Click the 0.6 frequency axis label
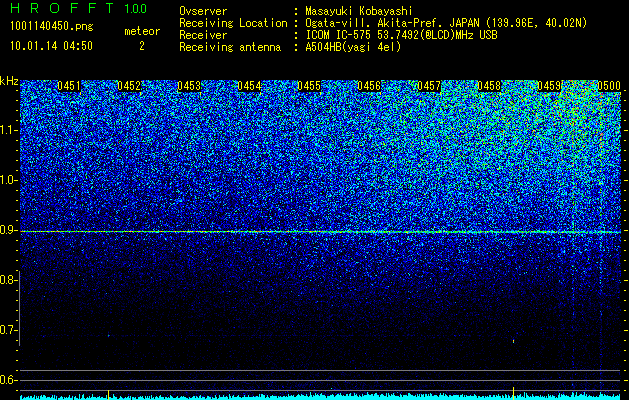Image resolution: width=629 pixels, height=400 pixels. coord(7,380)
